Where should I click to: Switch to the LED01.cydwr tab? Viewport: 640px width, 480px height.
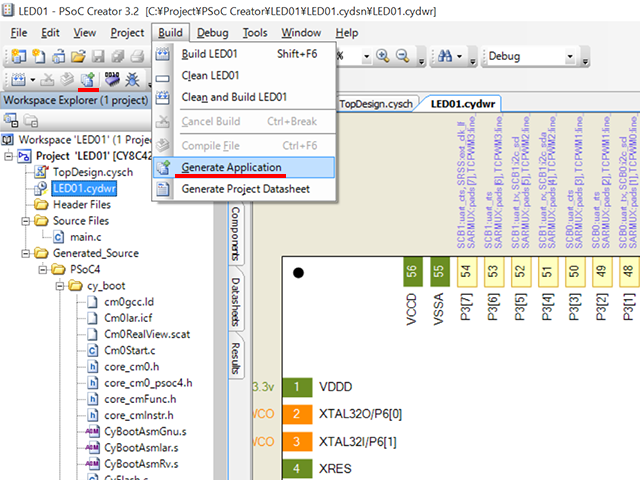463,104
